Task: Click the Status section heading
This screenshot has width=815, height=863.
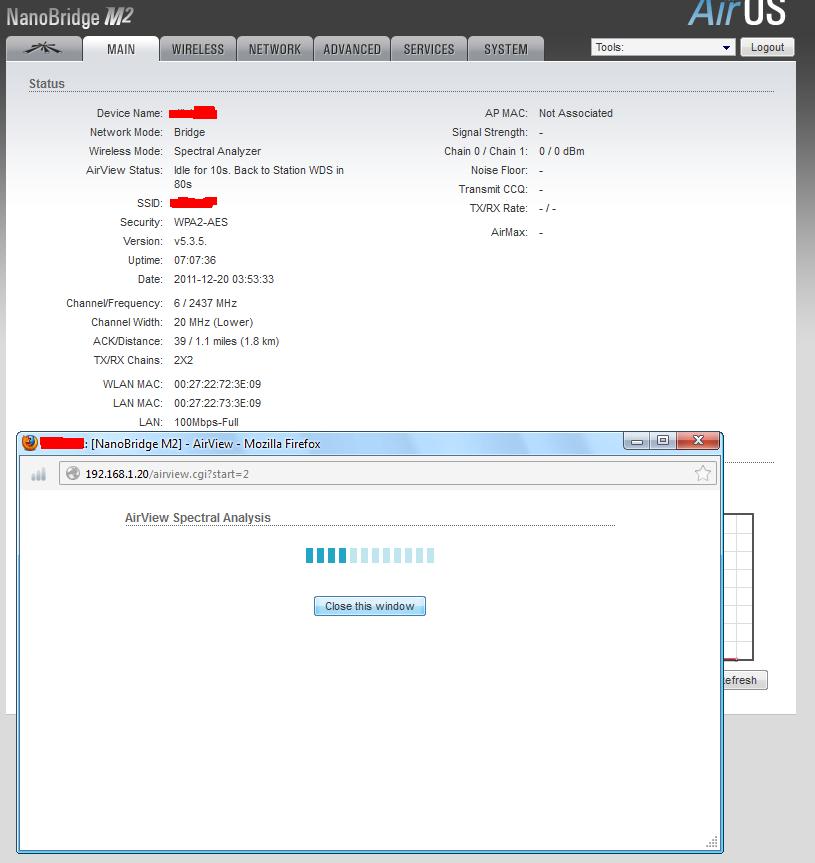Action: tap(47, 84)
